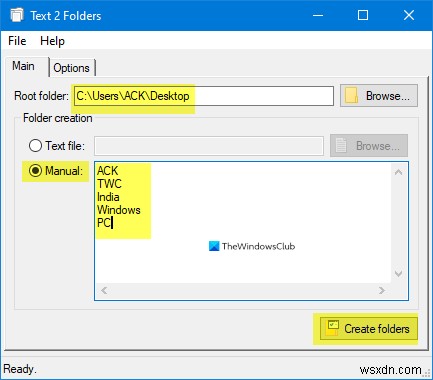Click the 'Windows' line in manual list
This screenshot has height=380, width=433.
click(119, 210)
